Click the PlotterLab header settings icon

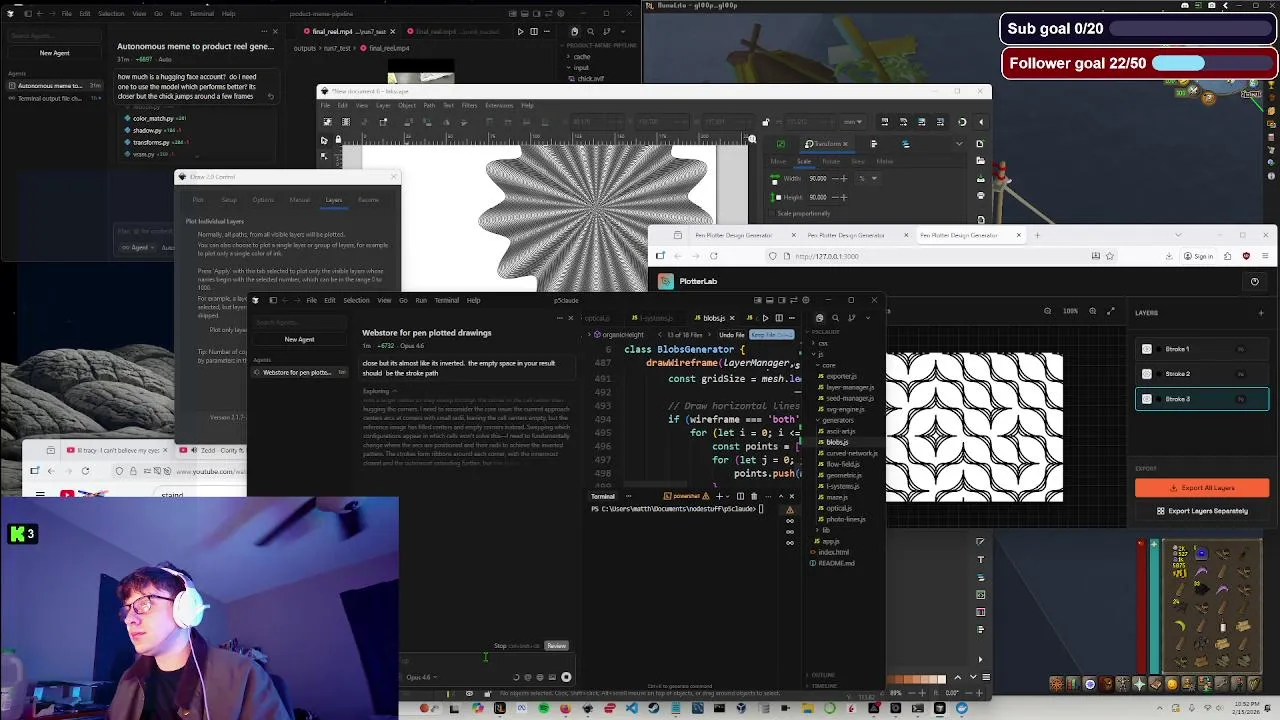point(1254,281)
